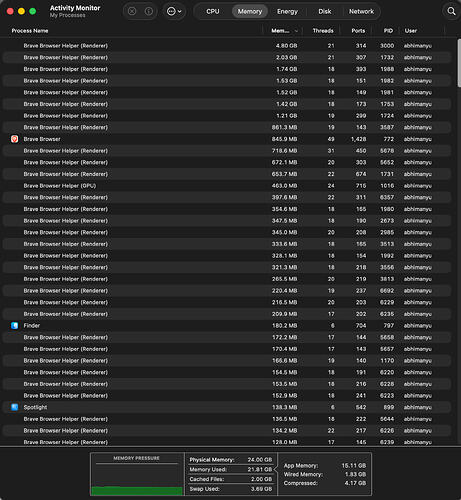Screen dimensions: 461x500
Task: Open the ellipsis action menu
Action: click(x=174, y=11)
